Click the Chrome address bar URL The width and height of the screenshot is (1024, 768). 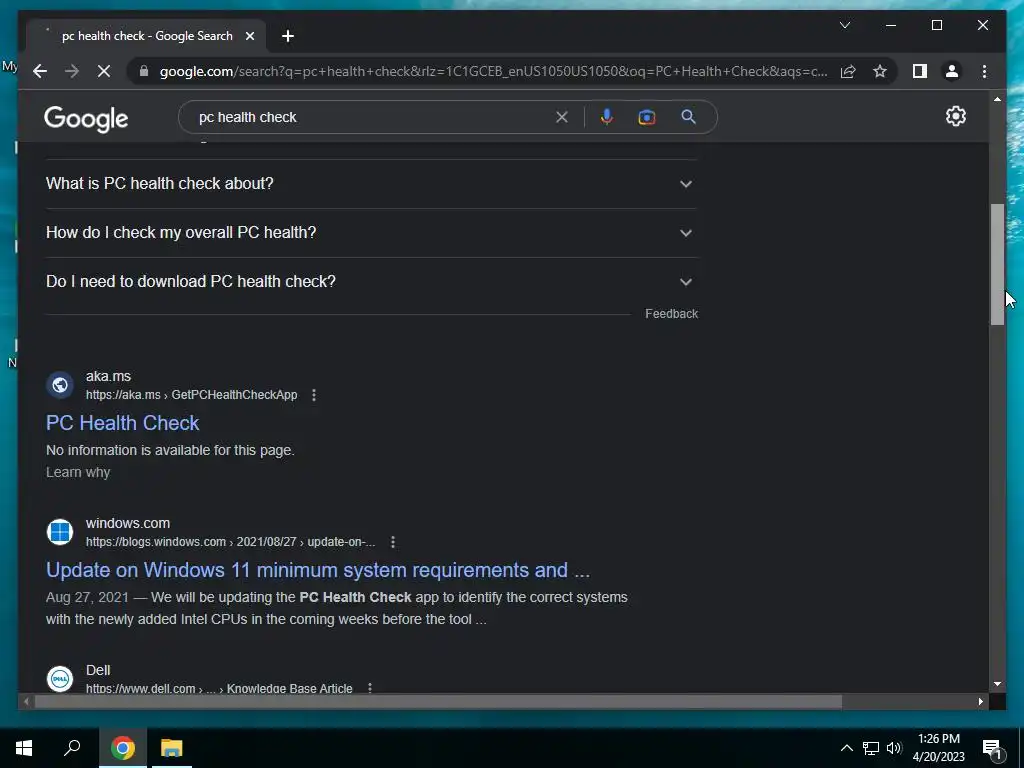pyautogui.click(x=493, y=71)
